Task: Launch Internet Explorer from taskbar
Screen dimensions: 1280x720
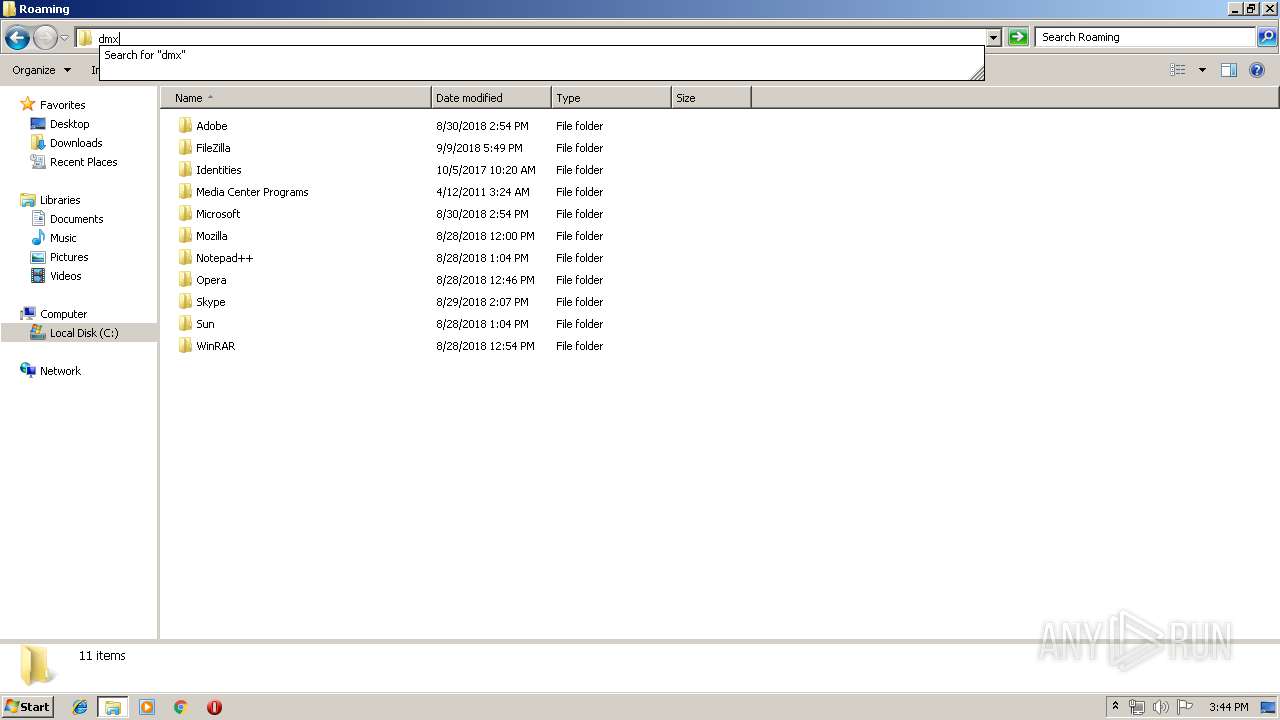Action: (80, 707)
